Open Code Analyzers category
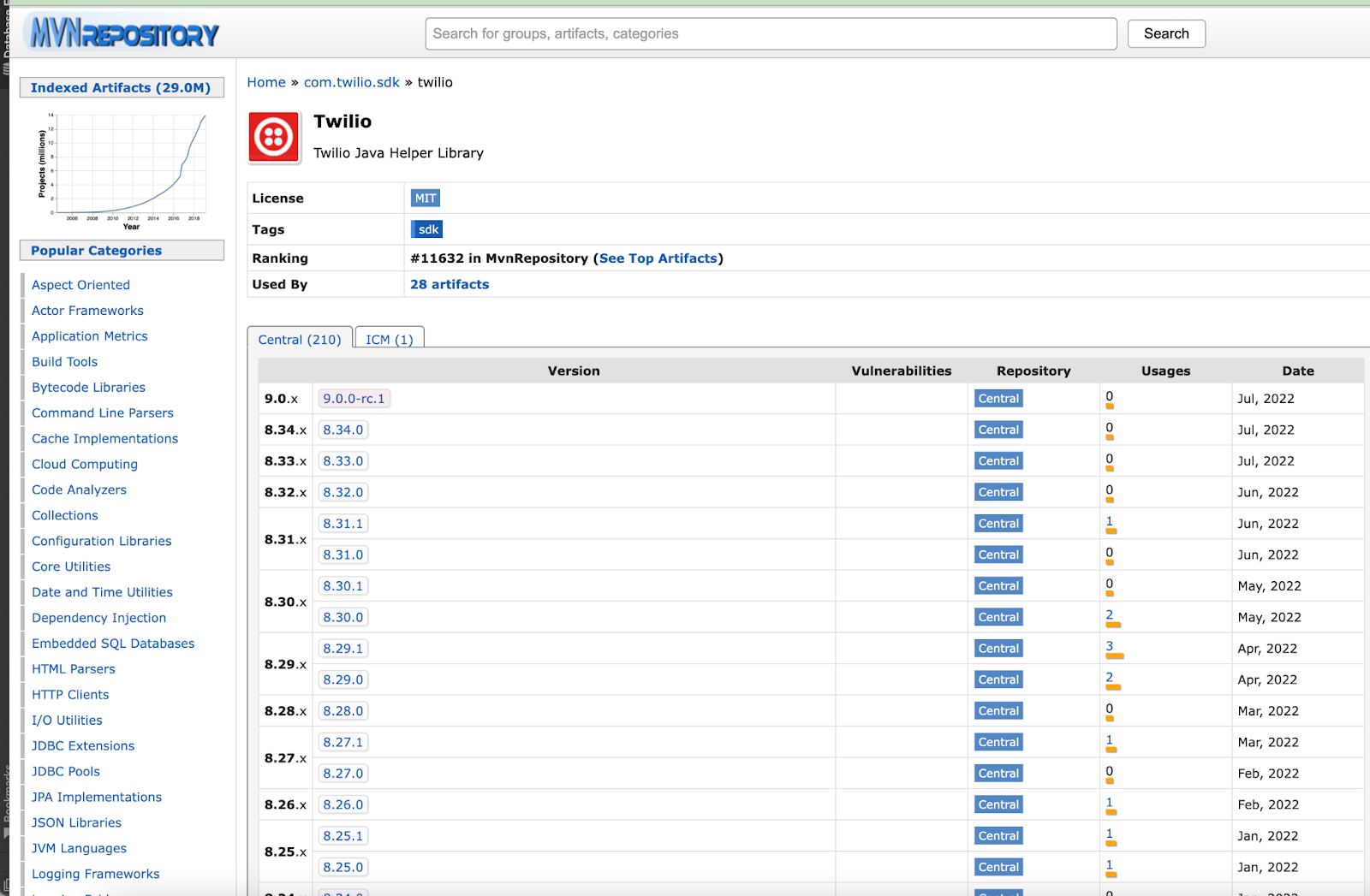 click(79, 490)
